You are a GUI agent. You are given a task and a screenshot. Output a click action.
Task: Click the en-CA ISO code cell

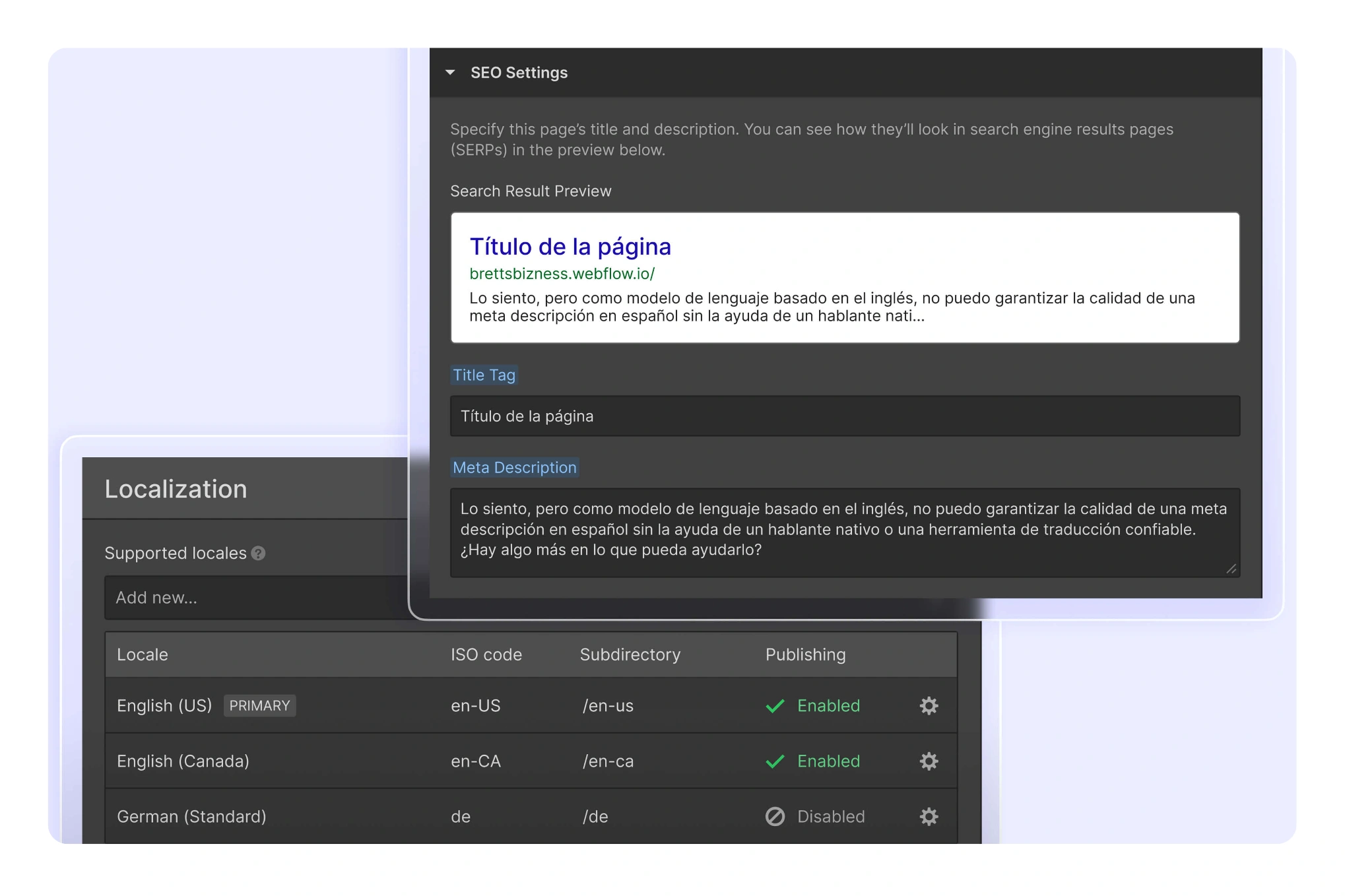475,761
